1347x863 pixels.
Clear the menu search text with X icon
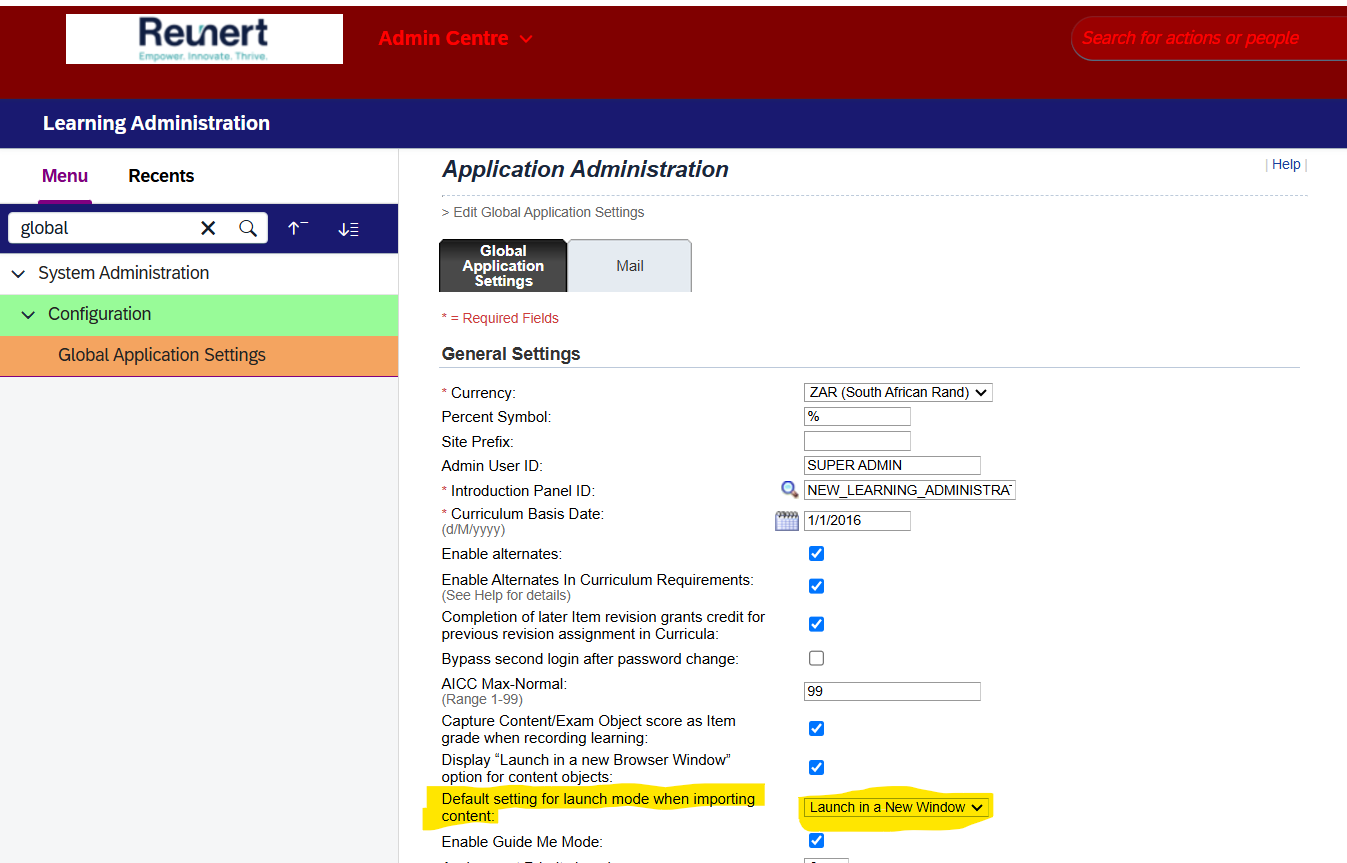[208, 228]
